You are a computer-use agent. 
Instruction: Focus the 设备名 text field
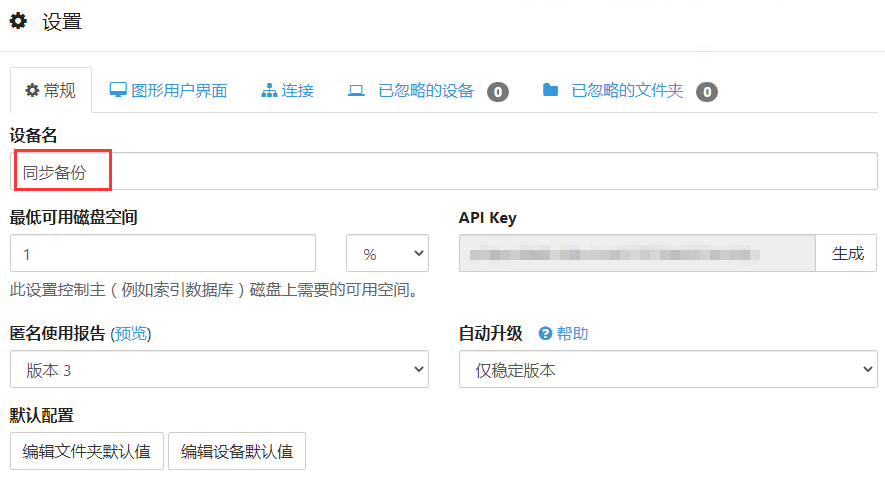coord(444,172)
